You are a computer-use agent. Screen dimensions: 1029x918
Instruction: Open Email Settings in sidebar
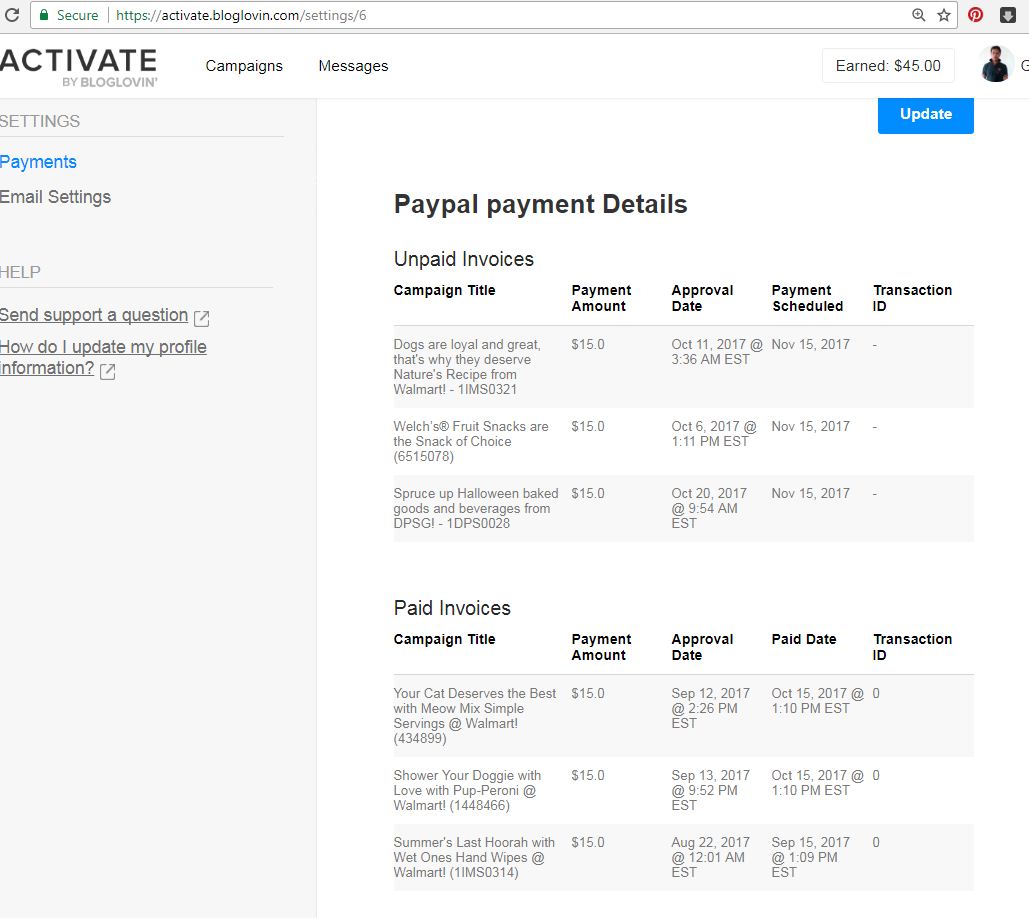(55, 197)
